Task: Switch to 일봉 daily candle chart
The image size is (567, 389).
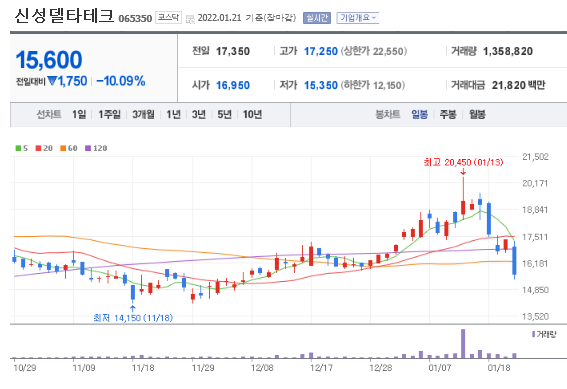Action: pyautogui.click(x=419, y=115)
